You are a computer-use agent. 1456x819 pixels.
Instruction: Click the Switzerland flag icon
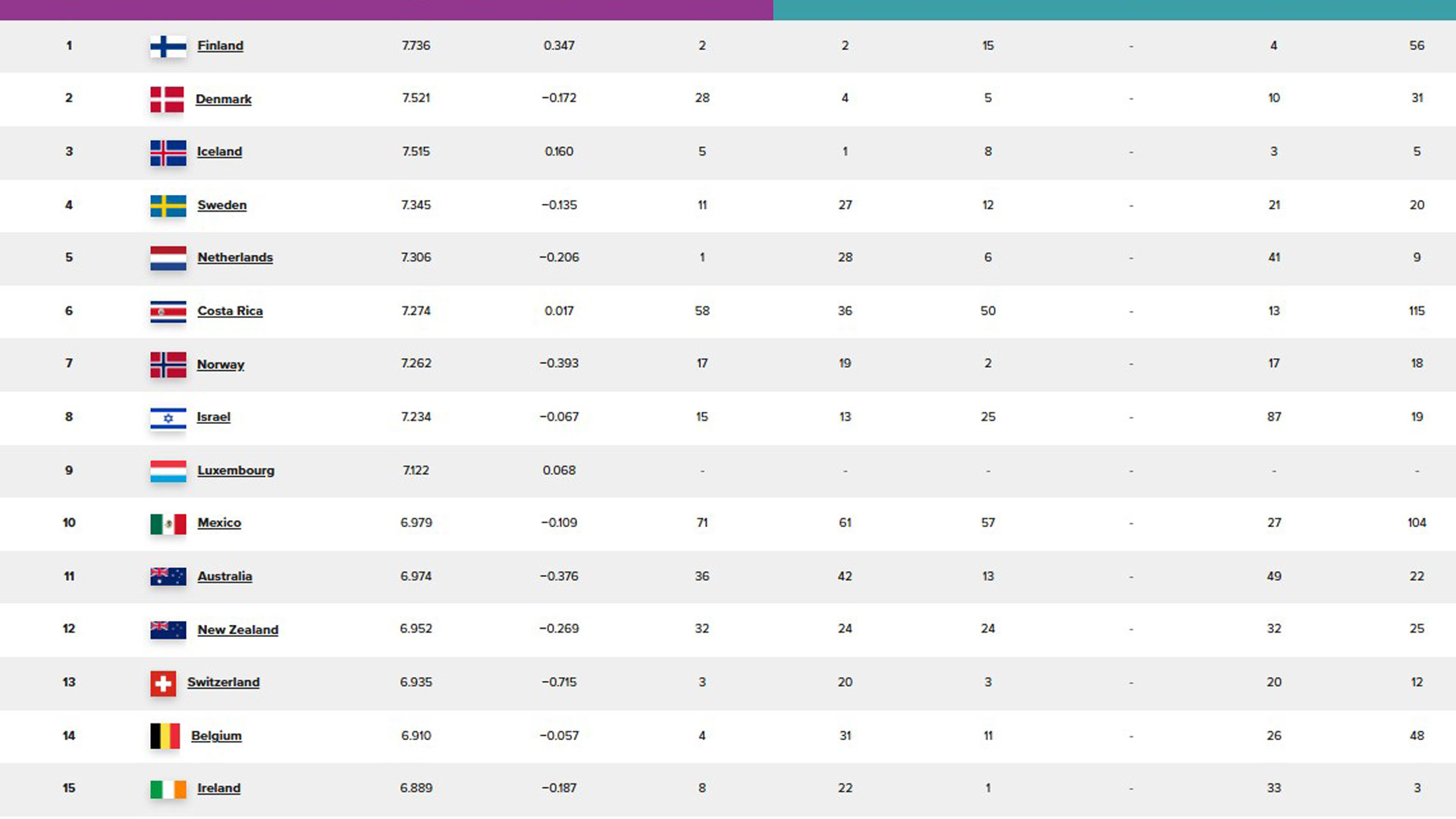coord(163,683)
